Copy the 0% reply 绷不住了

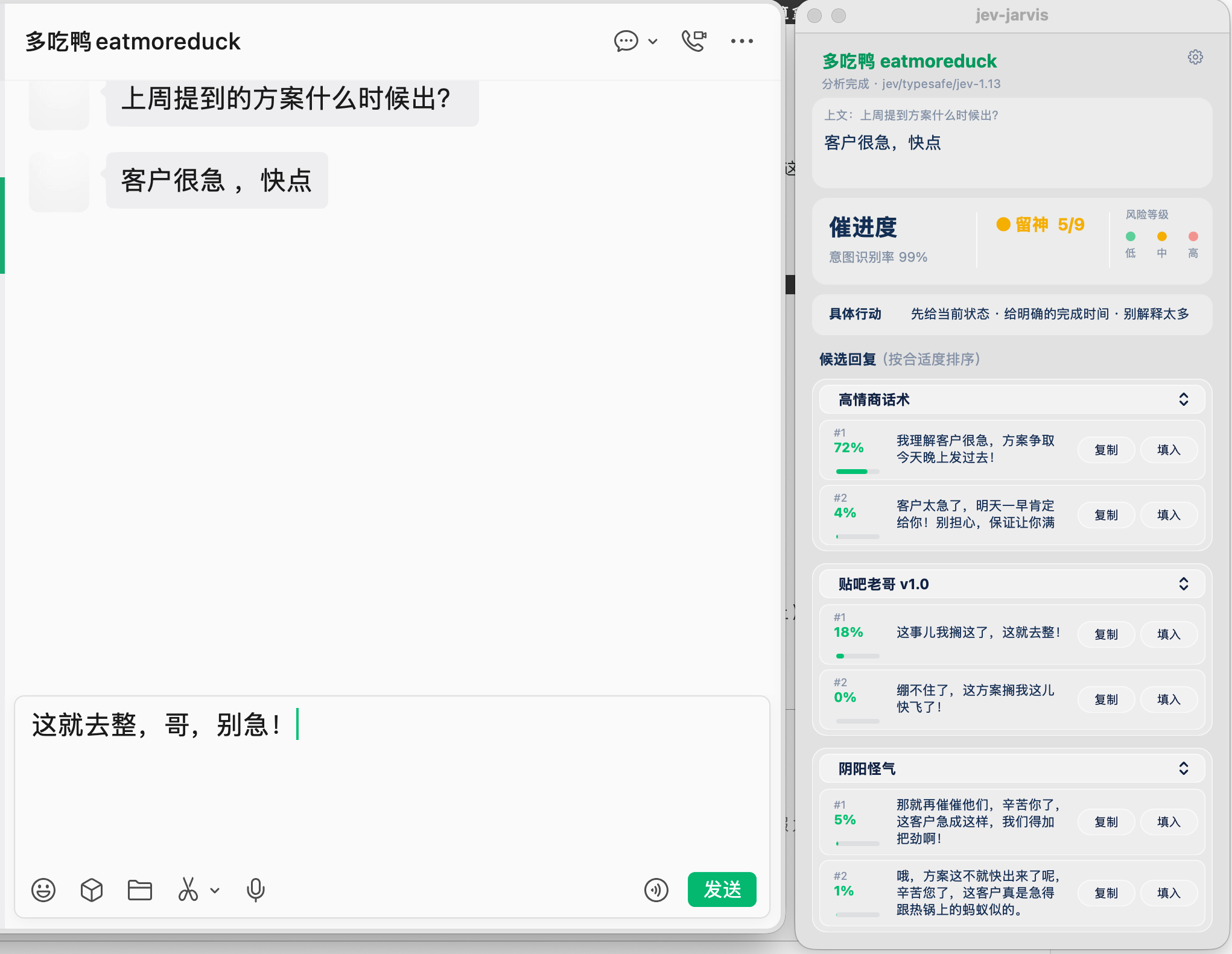click(x=1107, y=700)
